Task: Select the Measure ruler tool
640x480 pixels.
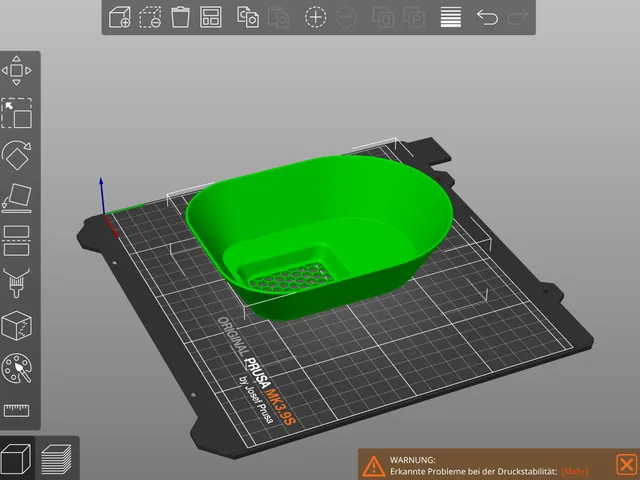Action: click(16, 410)
